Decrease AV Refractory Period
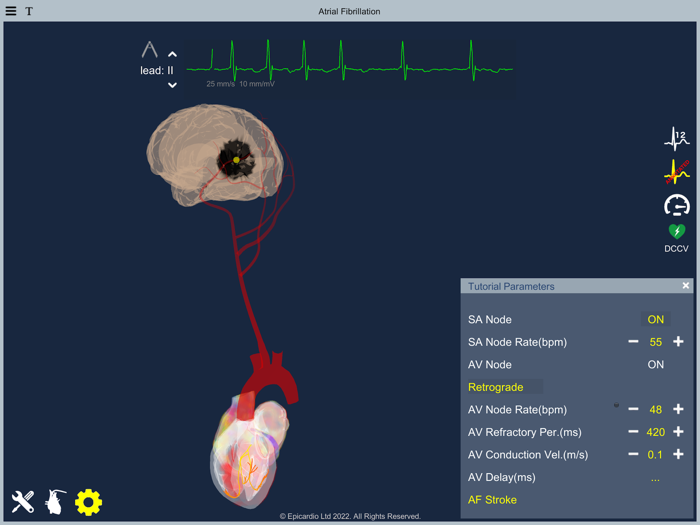Image resolution: width=700 pixels, height=525 pixels. (x=633, y=432)
